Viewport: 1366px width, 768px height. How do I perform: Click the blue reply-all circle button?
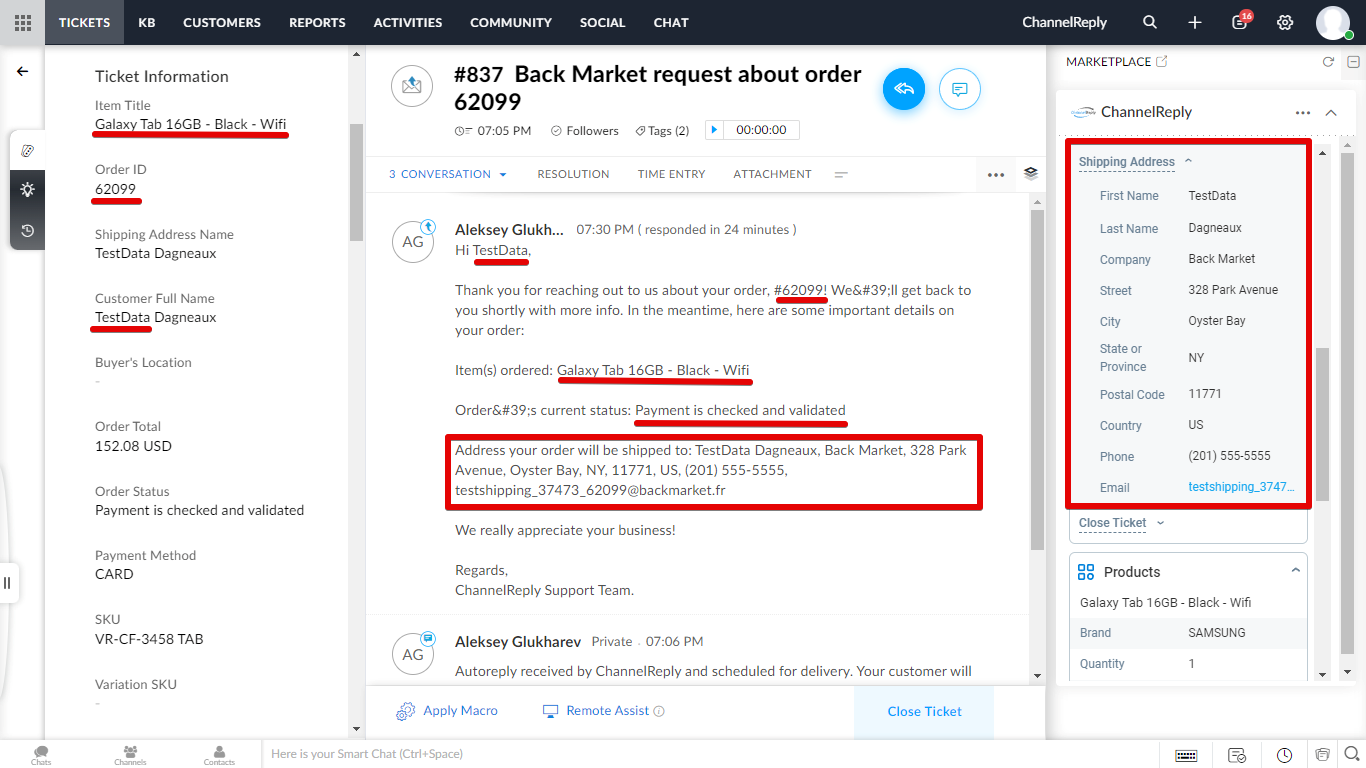click(904, 89)
